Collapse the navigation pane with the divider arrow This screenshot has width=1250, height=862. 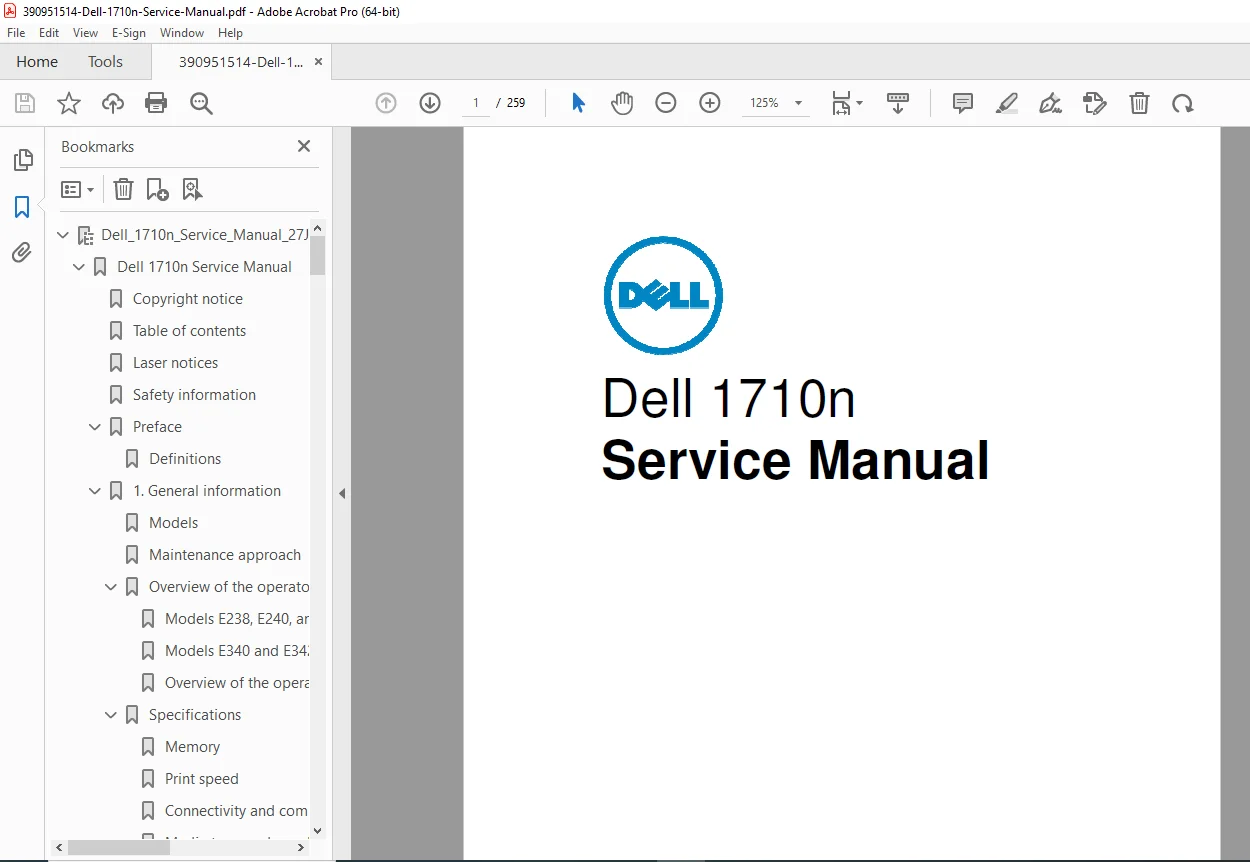click(342, 493)
